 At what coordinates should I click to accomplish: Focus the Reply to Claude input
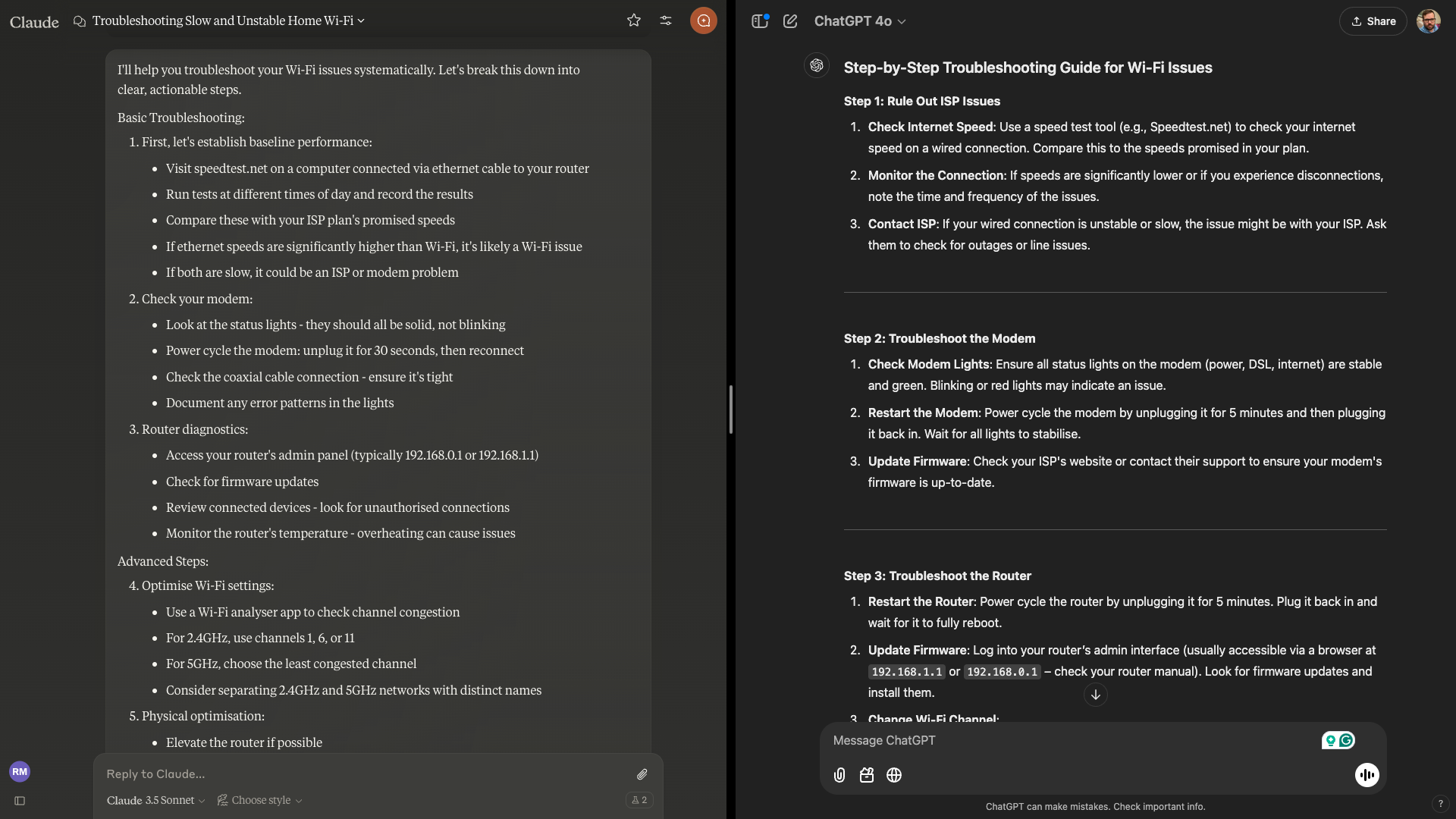364,774
